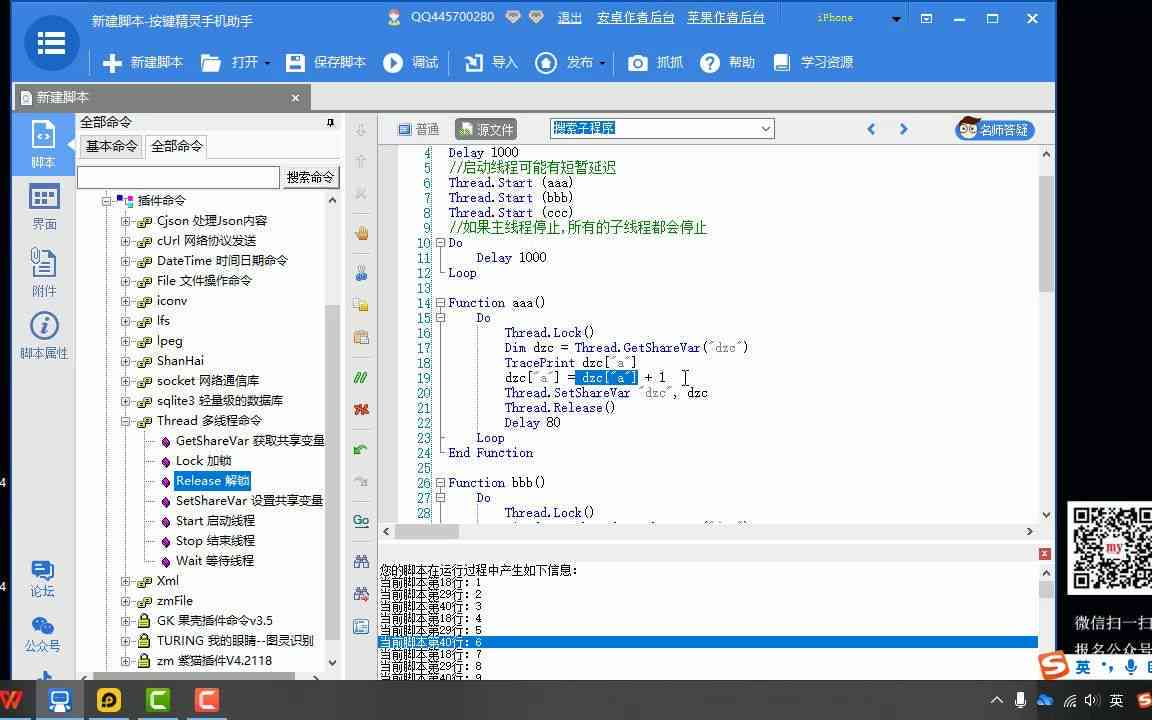Click the command search input field
Screen dimensions: 1152x720
point(179,177)
